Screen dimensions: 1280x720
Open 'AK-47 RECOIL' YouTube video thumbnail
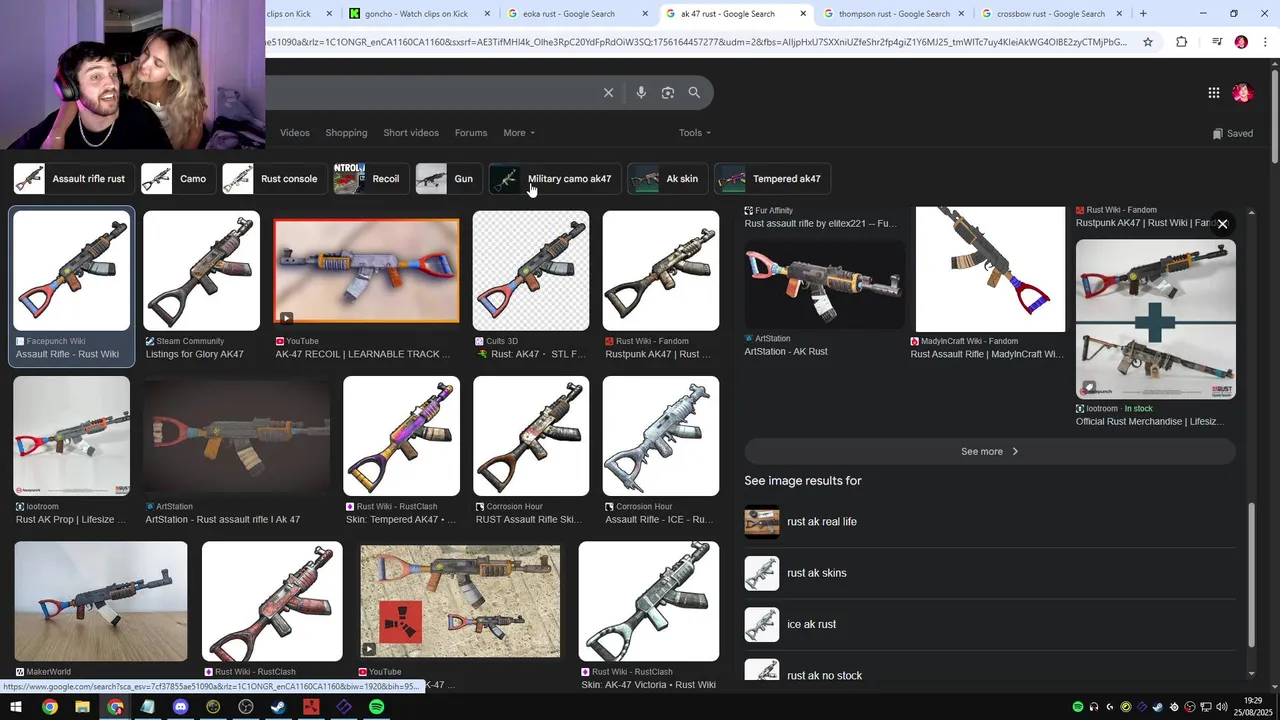click(x=366, y=271)
